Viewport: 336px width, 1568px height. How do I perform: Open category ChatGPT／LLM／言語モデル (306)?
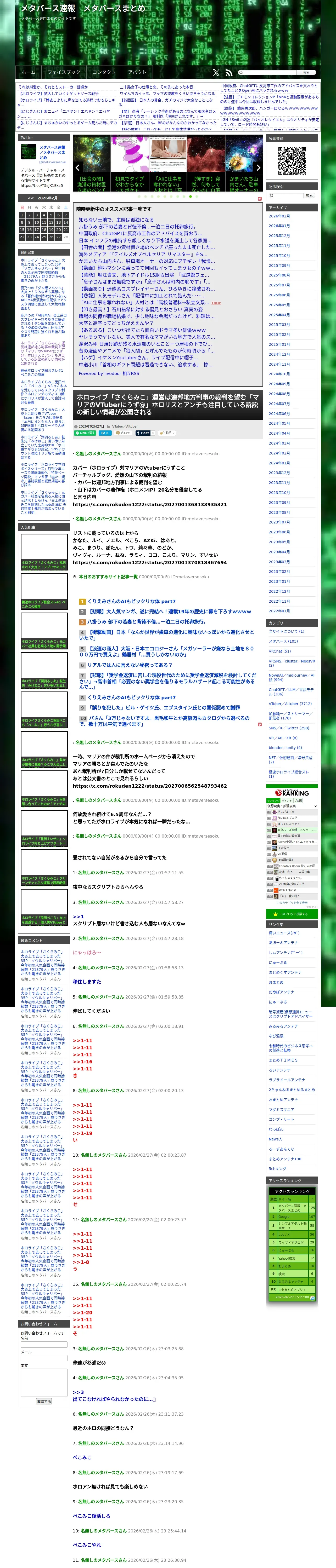click(x=292, y=692)
